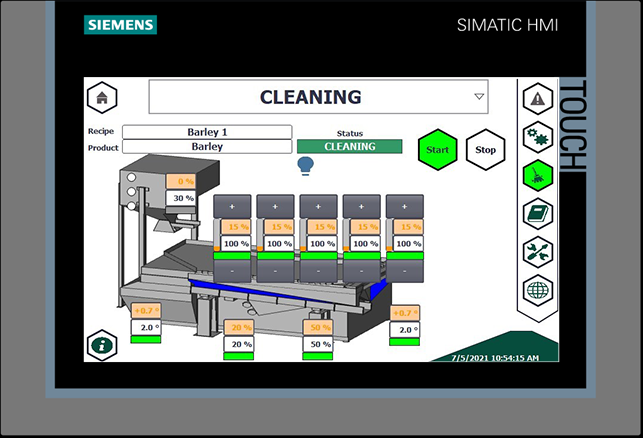Increase the fourth section plus button
Image resolution: width=643 pixels, height=438 pixels.
click(x=361, y=206)
